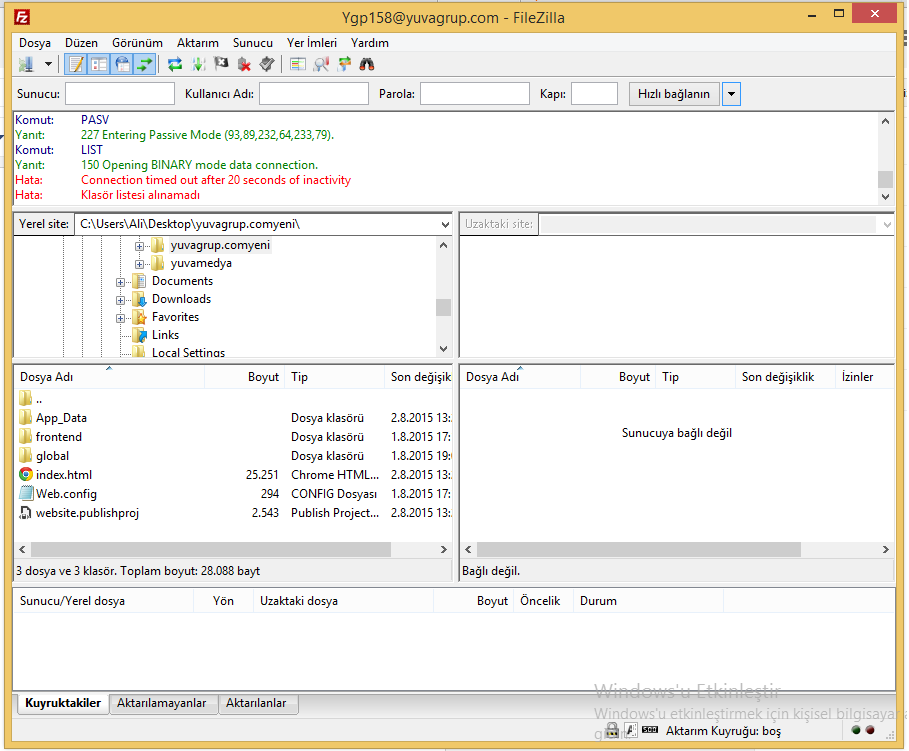909x751 pixels.
Task: Sort local files by Dosya Adı column
Action: pos(109,377)
